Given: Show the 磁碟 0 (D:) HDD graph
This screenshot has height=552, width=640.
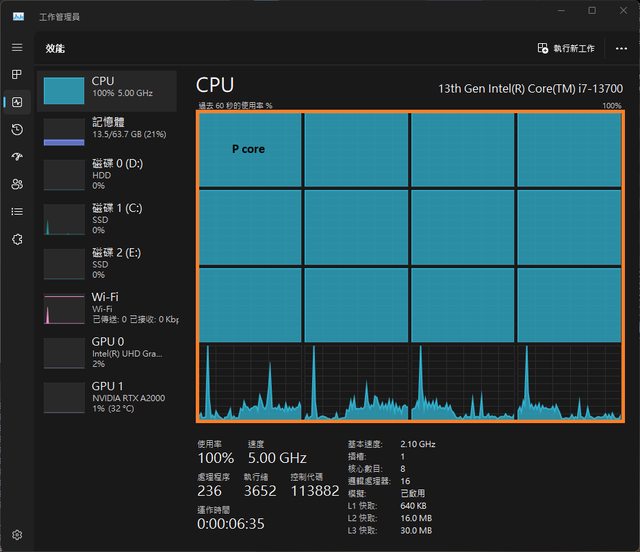Looking at the screenshot, I should (107, 175).
